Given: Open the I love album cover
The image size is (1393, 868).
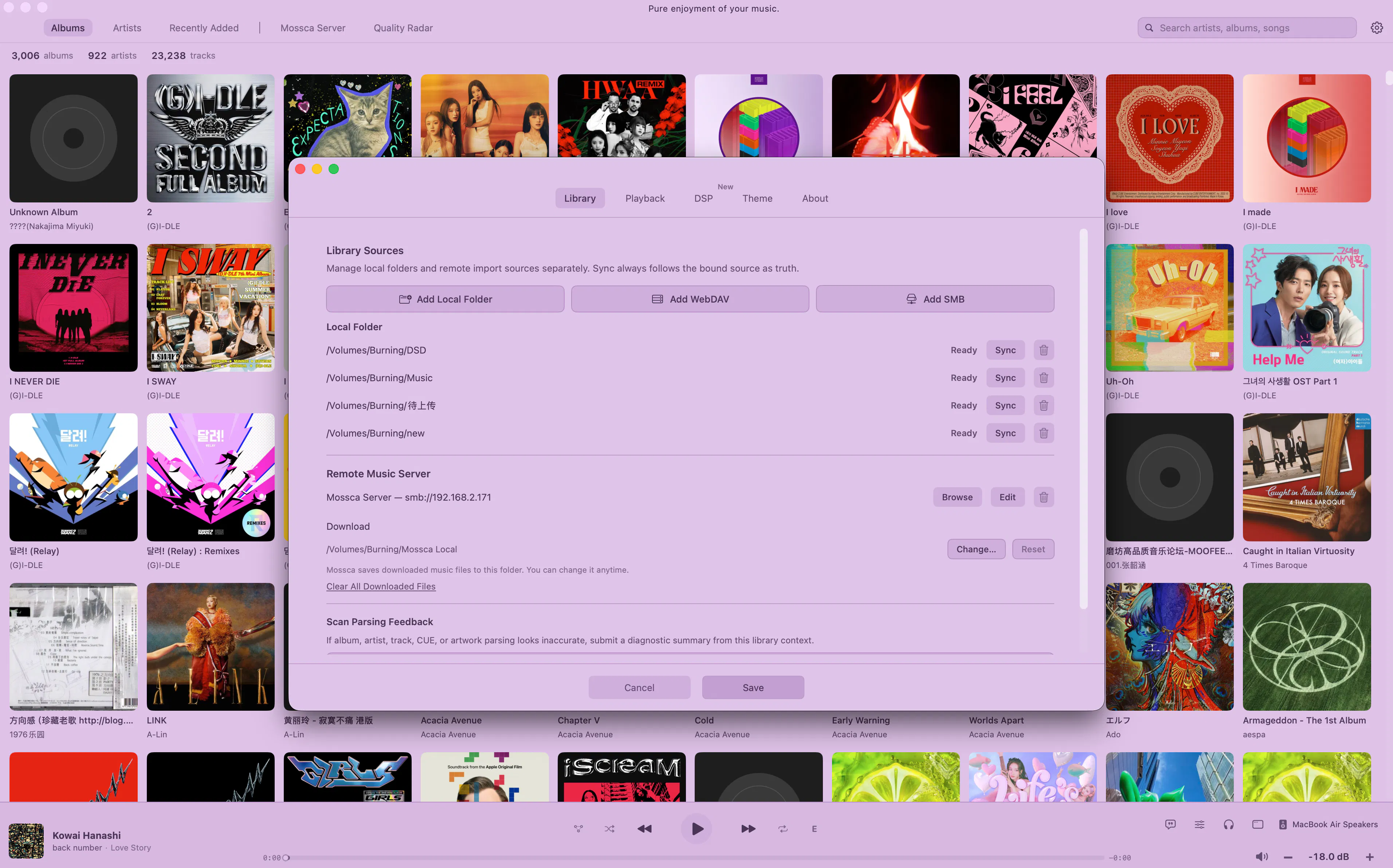Looking at the screenshot, I should [x=1170, y=138].
